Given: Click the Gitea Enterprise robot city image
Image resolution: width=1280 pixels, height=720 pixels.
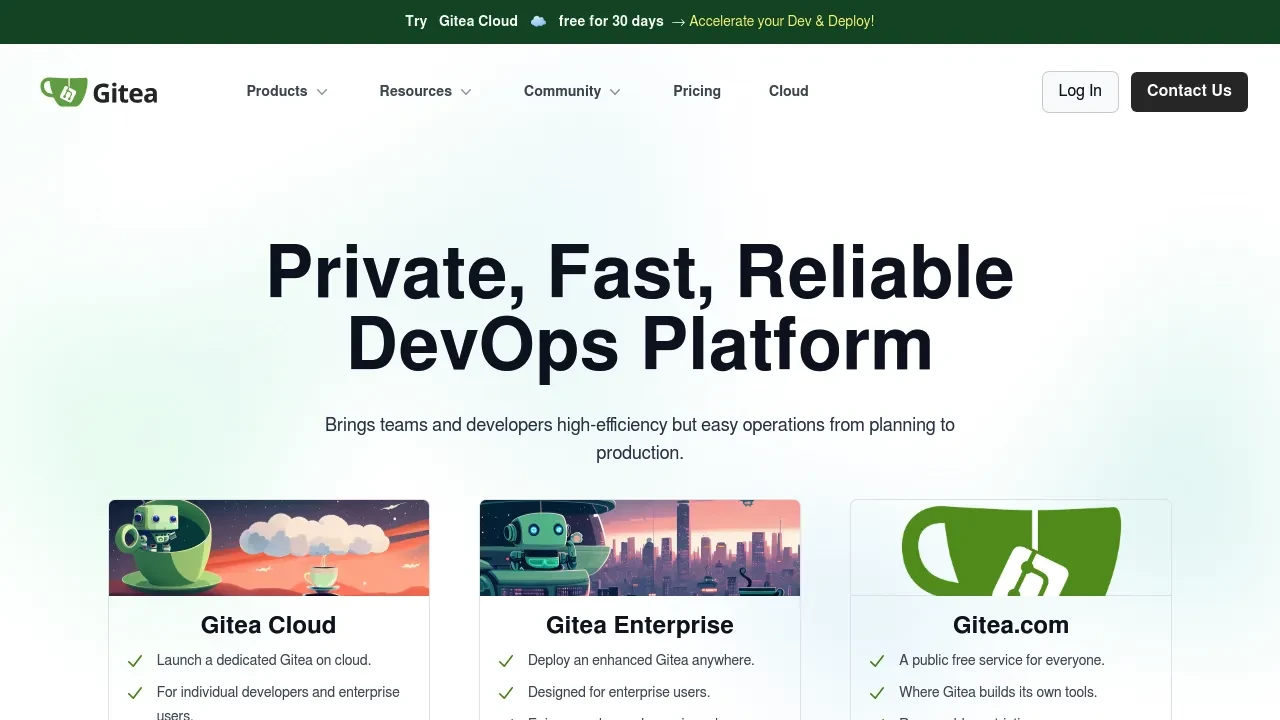Looking at the screenshot, I should click(640, 548).
